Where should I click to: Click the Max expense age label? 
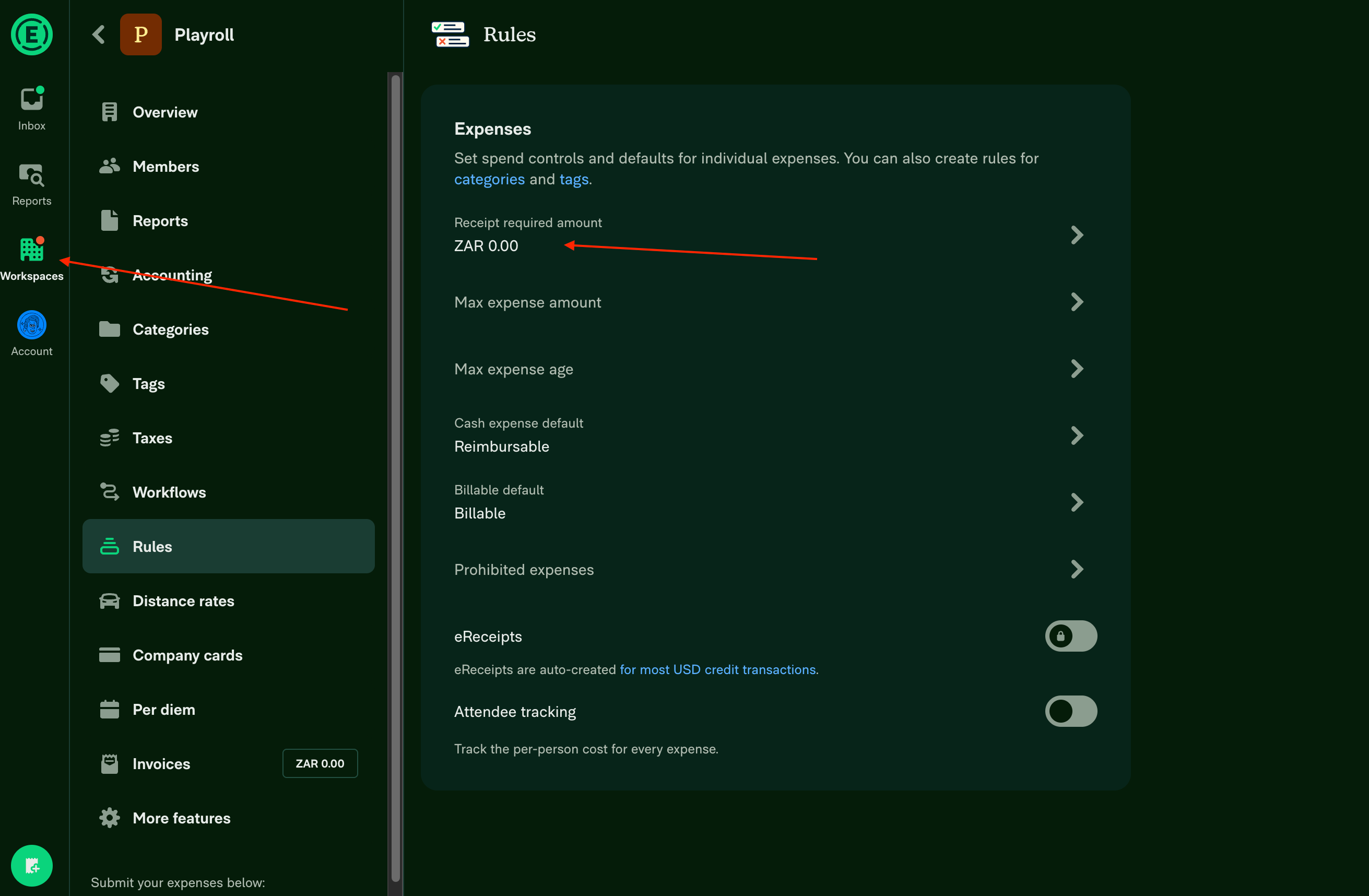click(514, 369)
